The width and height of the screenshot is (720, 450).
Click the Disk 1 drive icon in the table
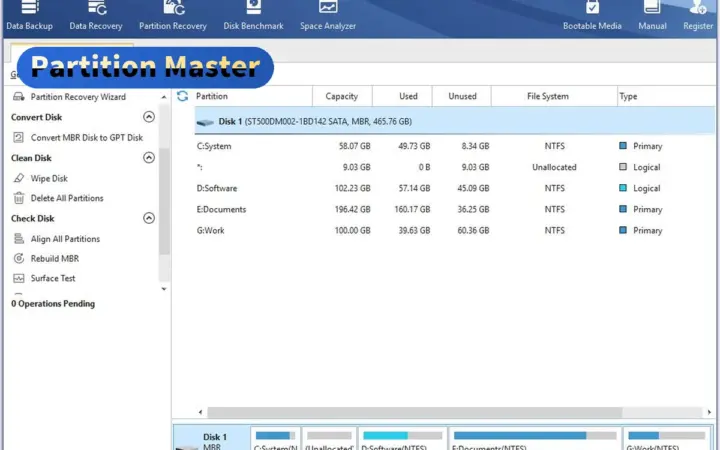pyautogui.click(x=205, y=122)
